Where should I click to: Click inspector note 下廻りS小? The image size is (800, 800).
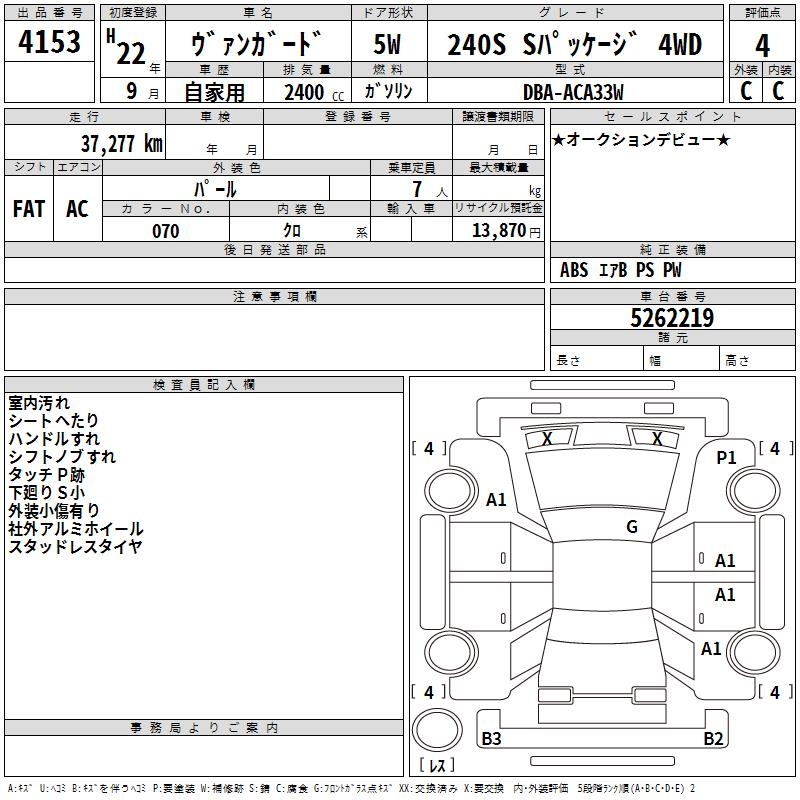point(46,492)
